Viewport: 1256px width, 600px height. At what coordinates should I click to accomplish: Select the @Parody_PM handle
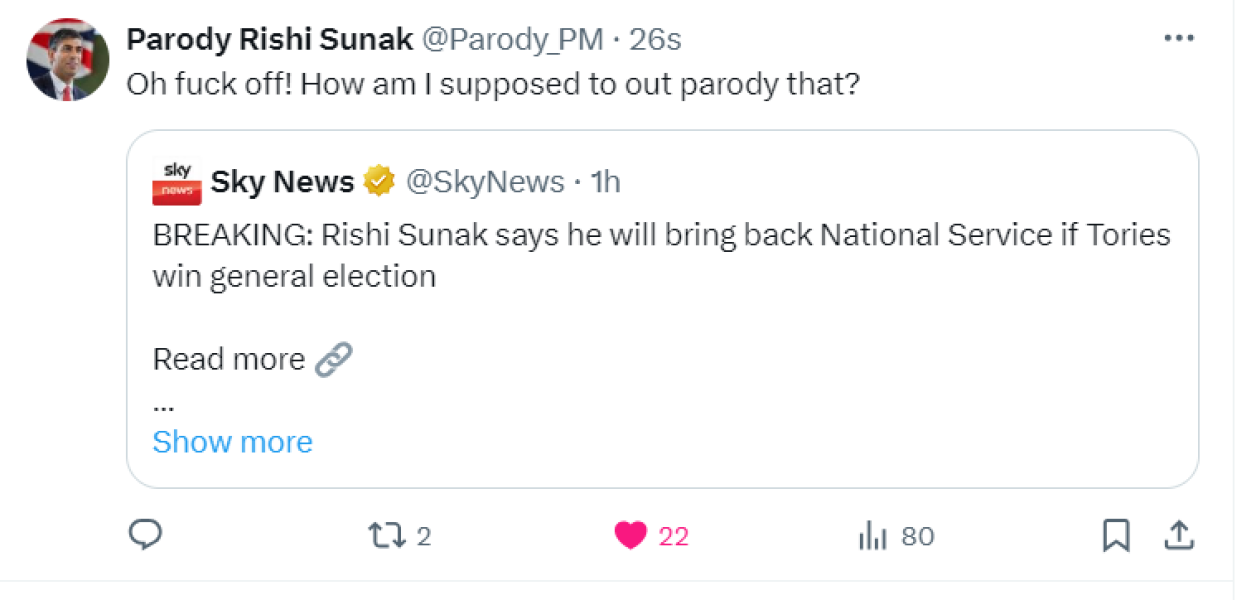[x=513, y=39]
